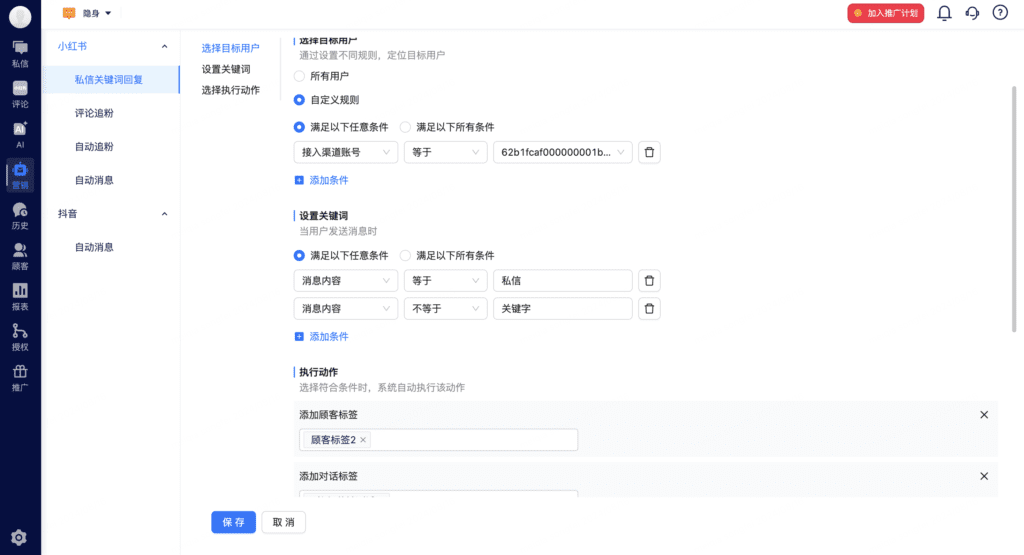Open the notifications bell icon
This screenshot has width=1024, height=555.
click(x=944, y=13)
